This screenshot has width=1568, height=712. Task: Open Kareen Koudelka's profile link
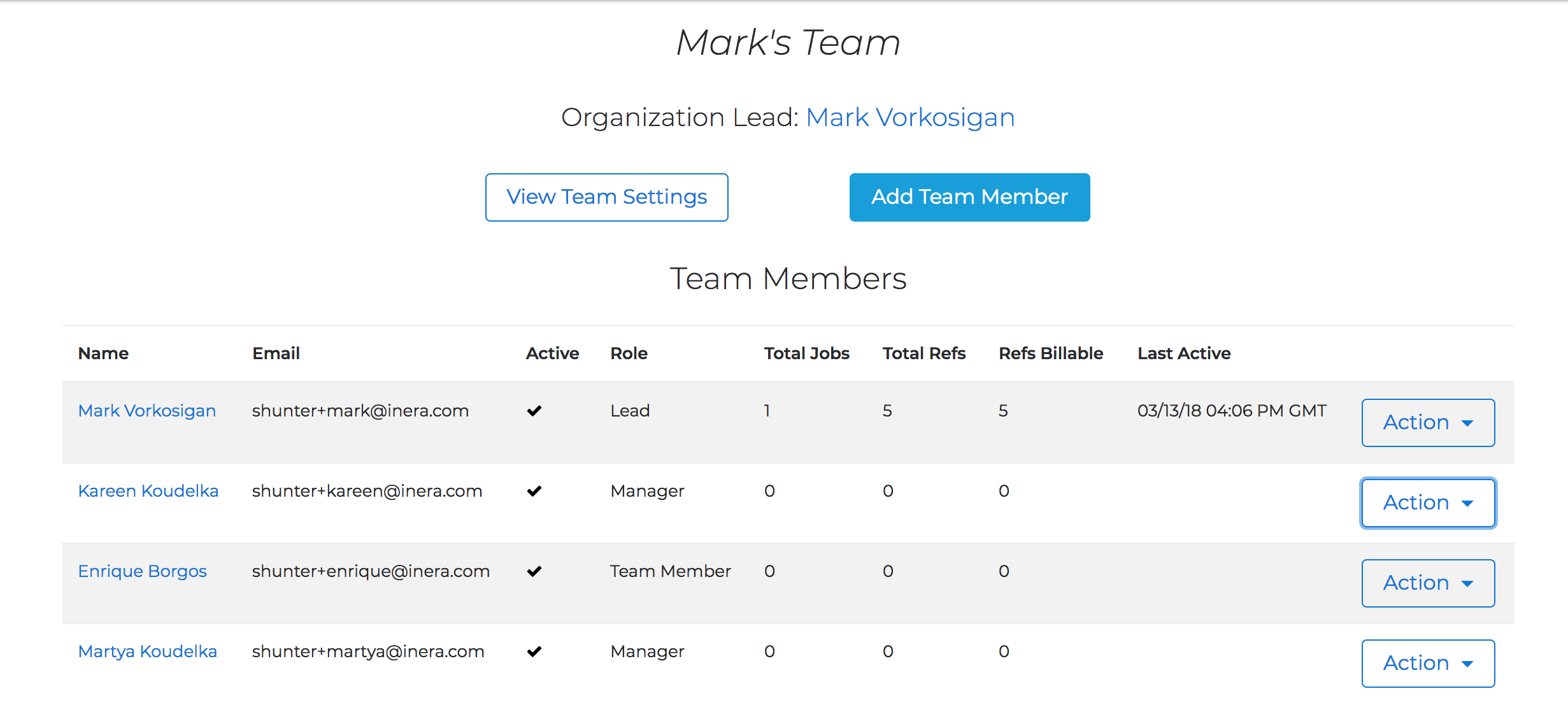pos(148,491)
